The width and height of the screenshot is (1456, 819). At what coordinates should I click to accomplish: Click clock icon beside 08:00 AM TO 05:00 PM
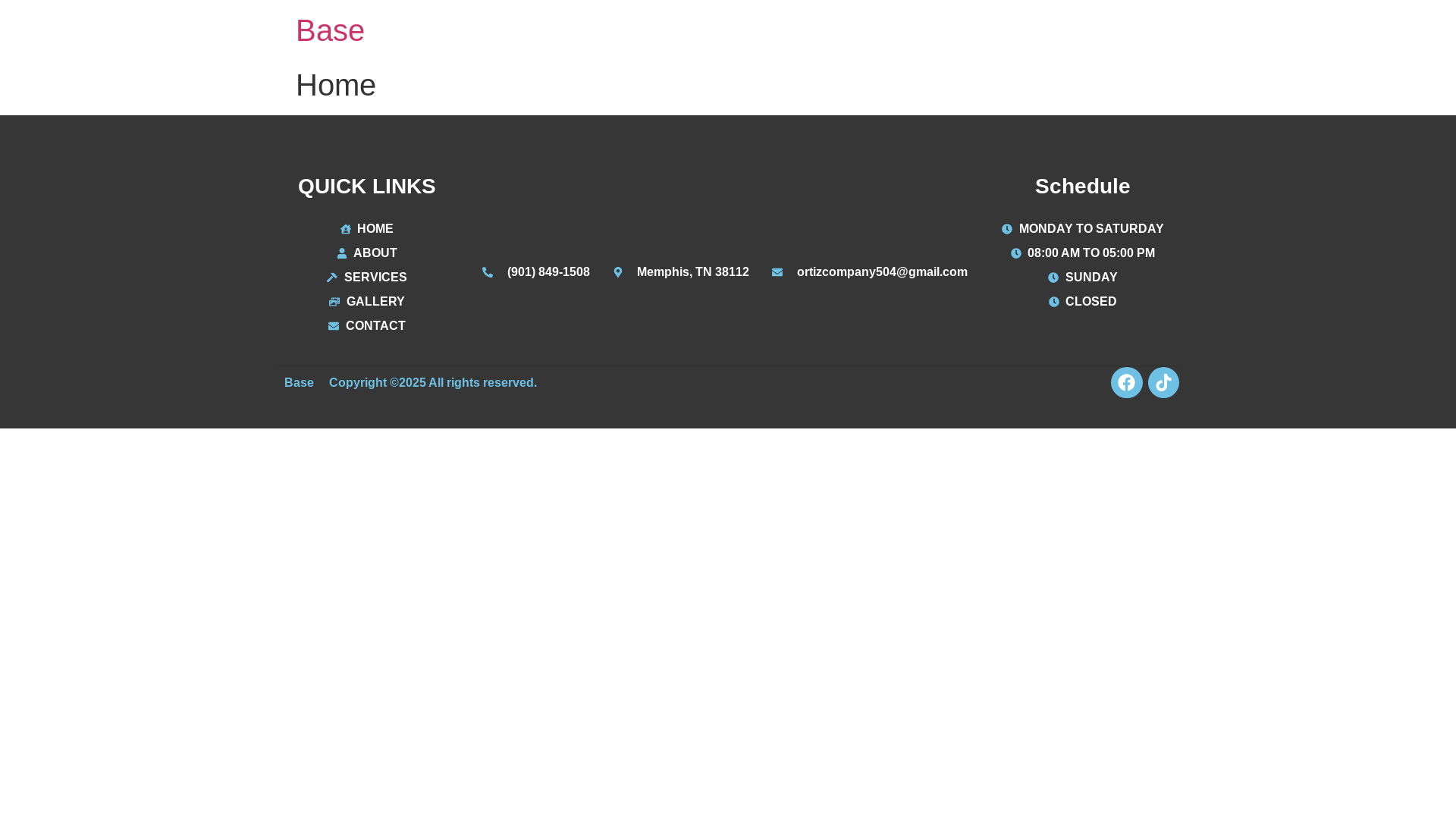pos(1016,253)
